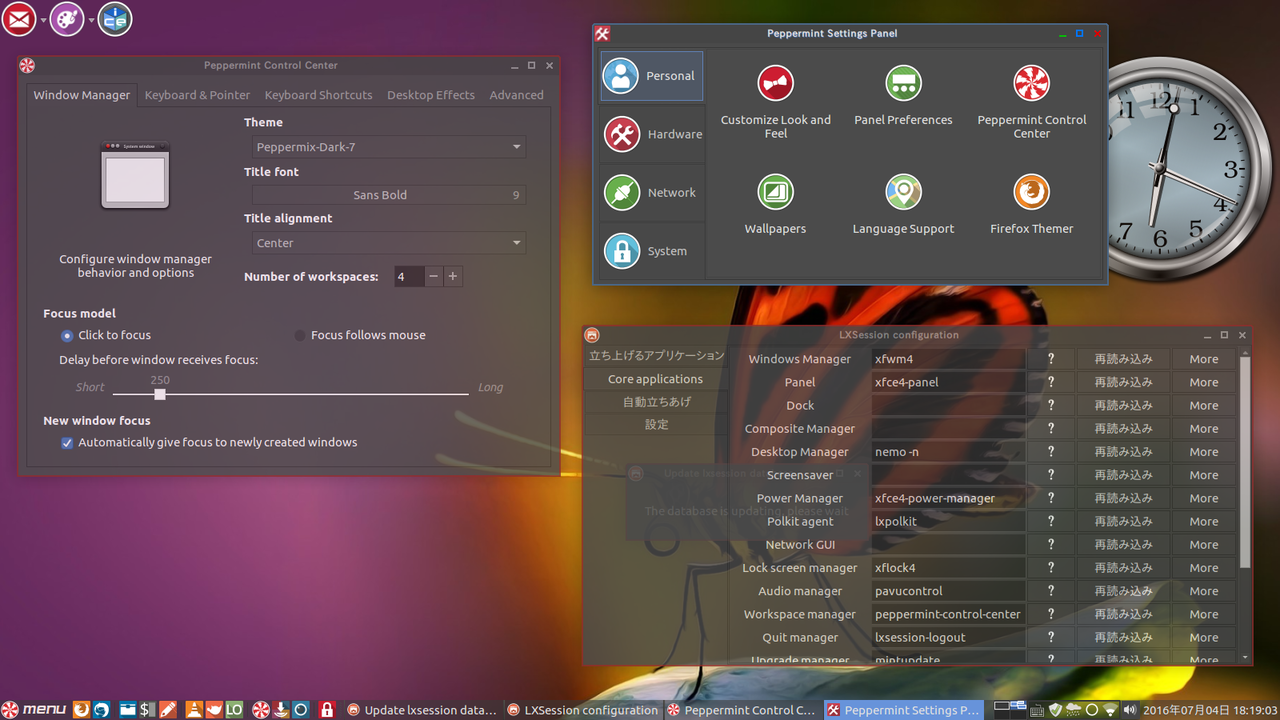Select Focus follows mouse radio button
This screenshot has height=720, width=1280.
(300, 336)
